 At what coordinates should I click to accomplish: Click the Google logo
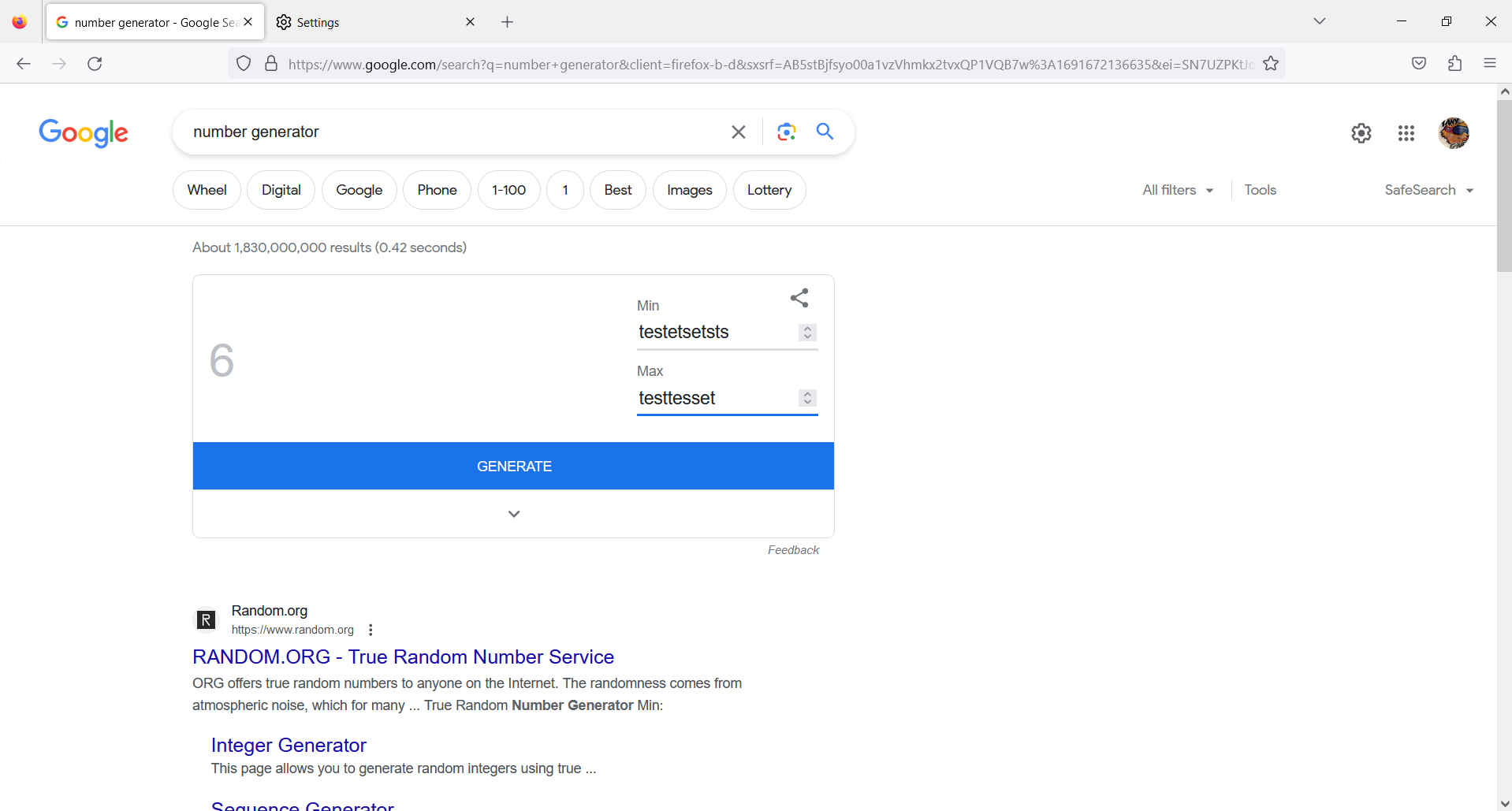click(x=84, y=133)
